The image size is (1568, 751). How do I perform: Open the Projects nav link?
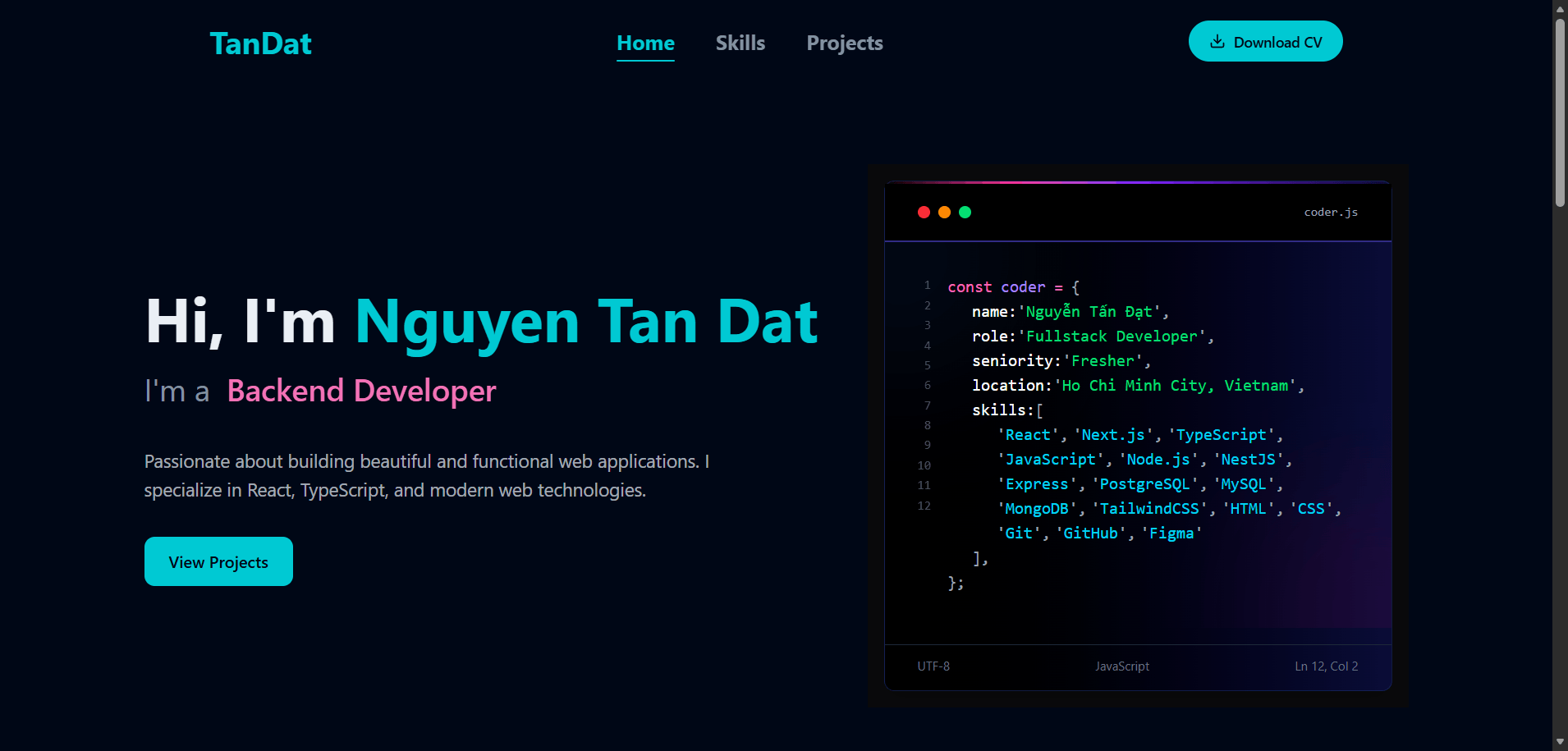point(844,44)
